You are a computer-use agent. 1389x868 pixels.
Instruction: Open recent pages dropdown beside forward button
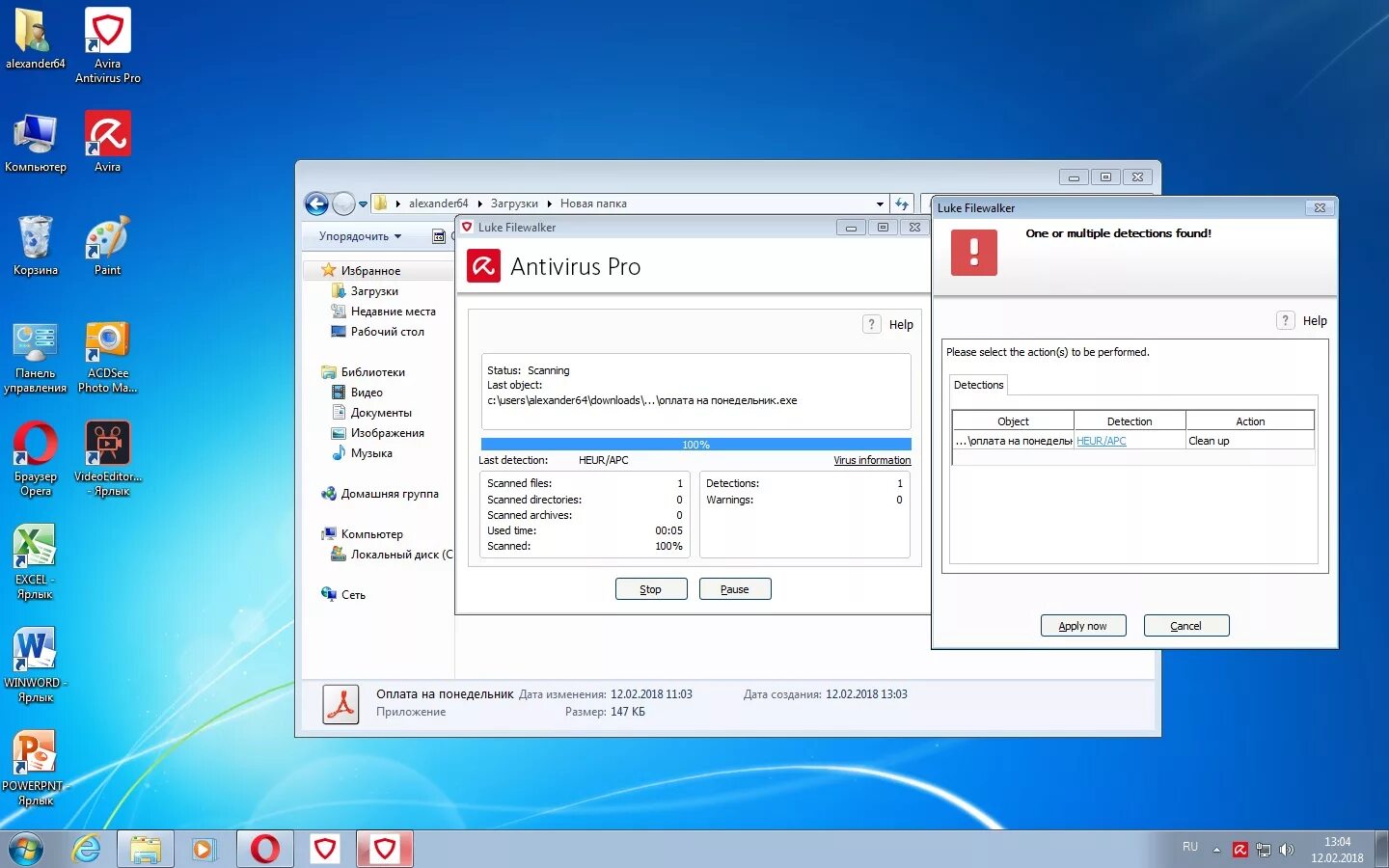(x=363, y=204)
